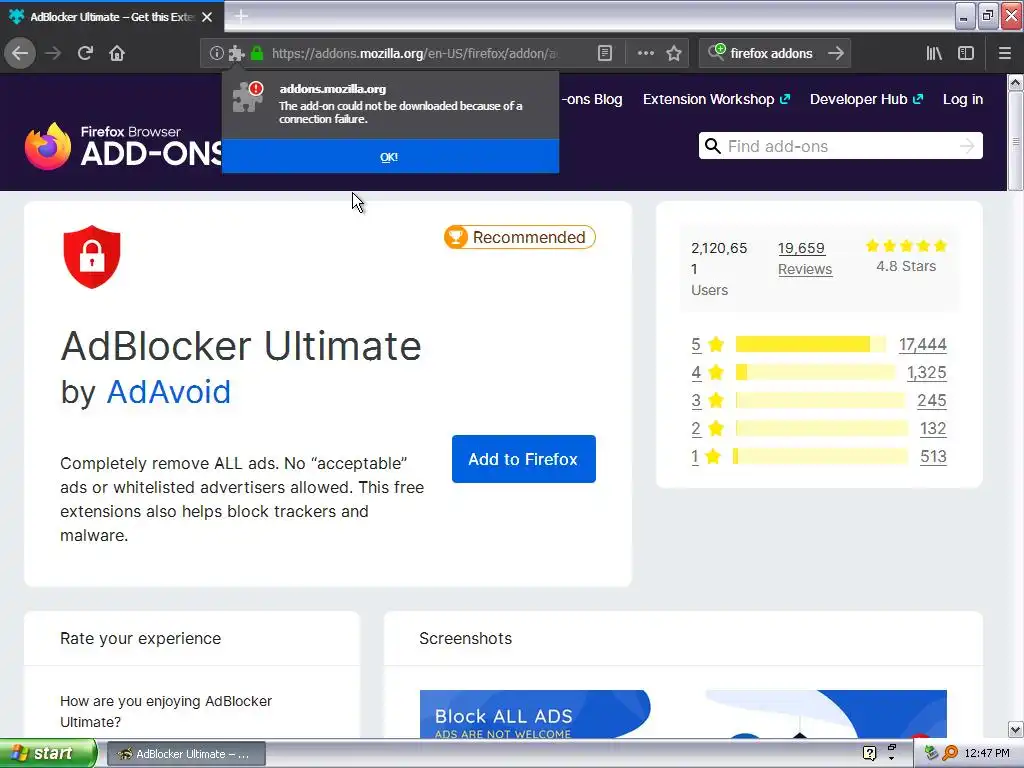Viewport: 1024px width, 768px height.
Task: Click the 132 two-star count
Action: (x=933, y=428)
